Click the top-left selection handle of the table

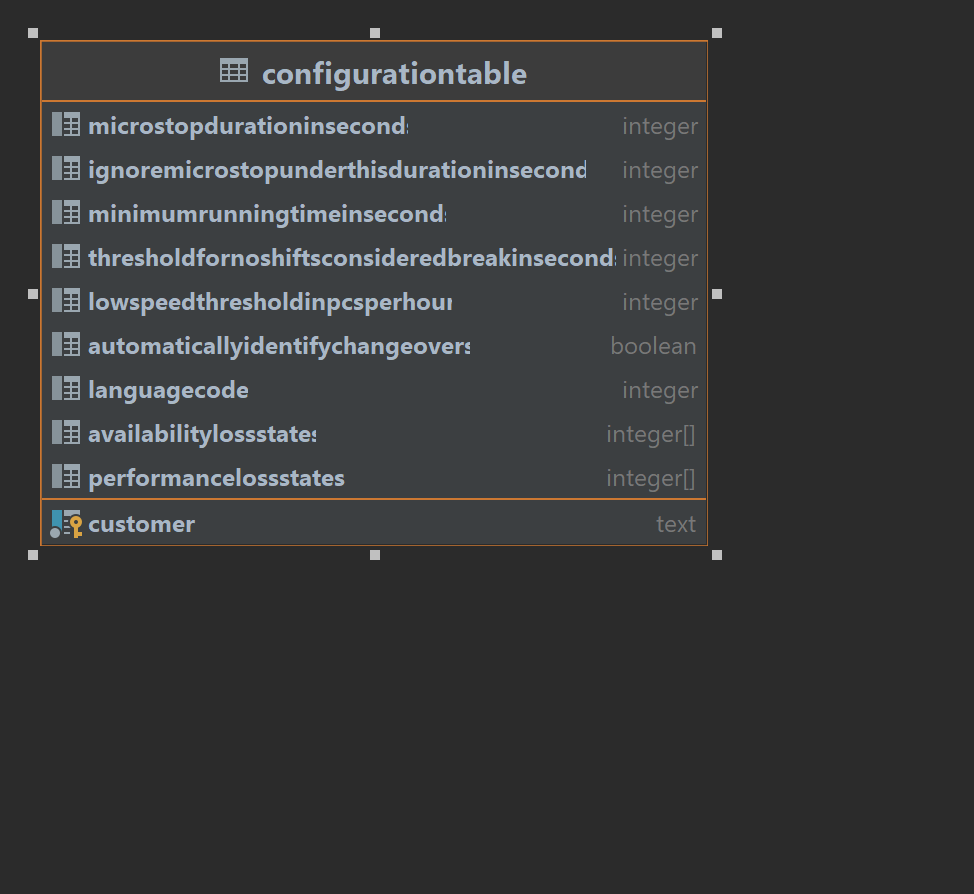[x=33, y=32]
